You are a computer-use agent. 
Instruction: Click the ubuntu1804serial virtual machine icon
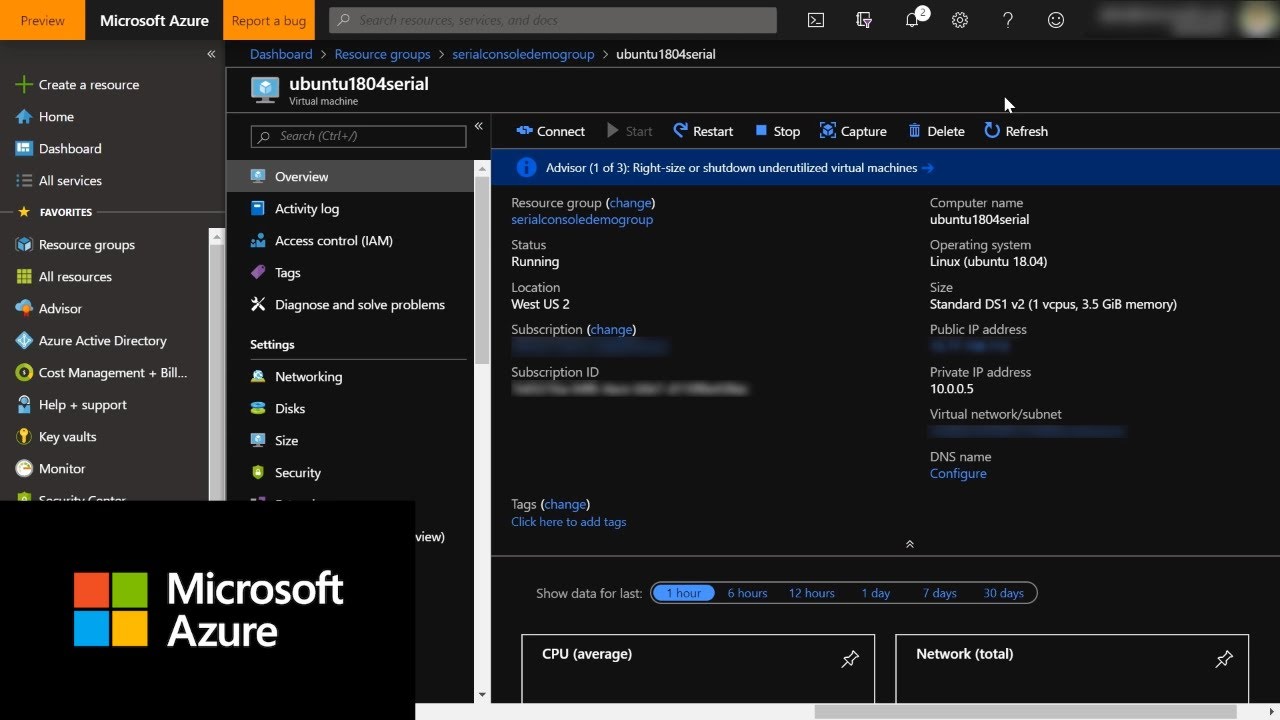tap(265, 90)
